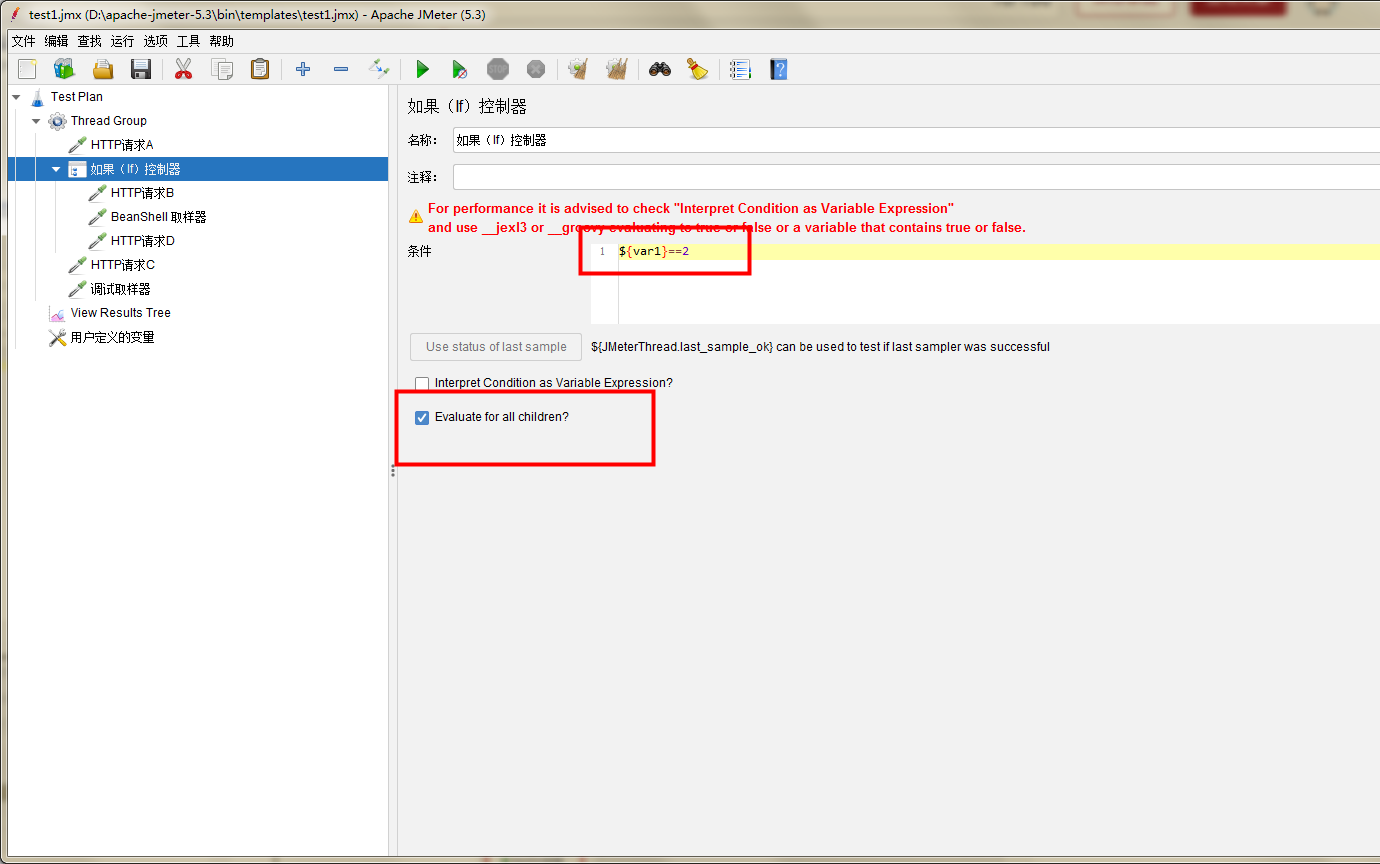The image size is (1380, 864).
Task: Click the ${JMeterThread.last_sample_ok} hint text
Action: 820,347
